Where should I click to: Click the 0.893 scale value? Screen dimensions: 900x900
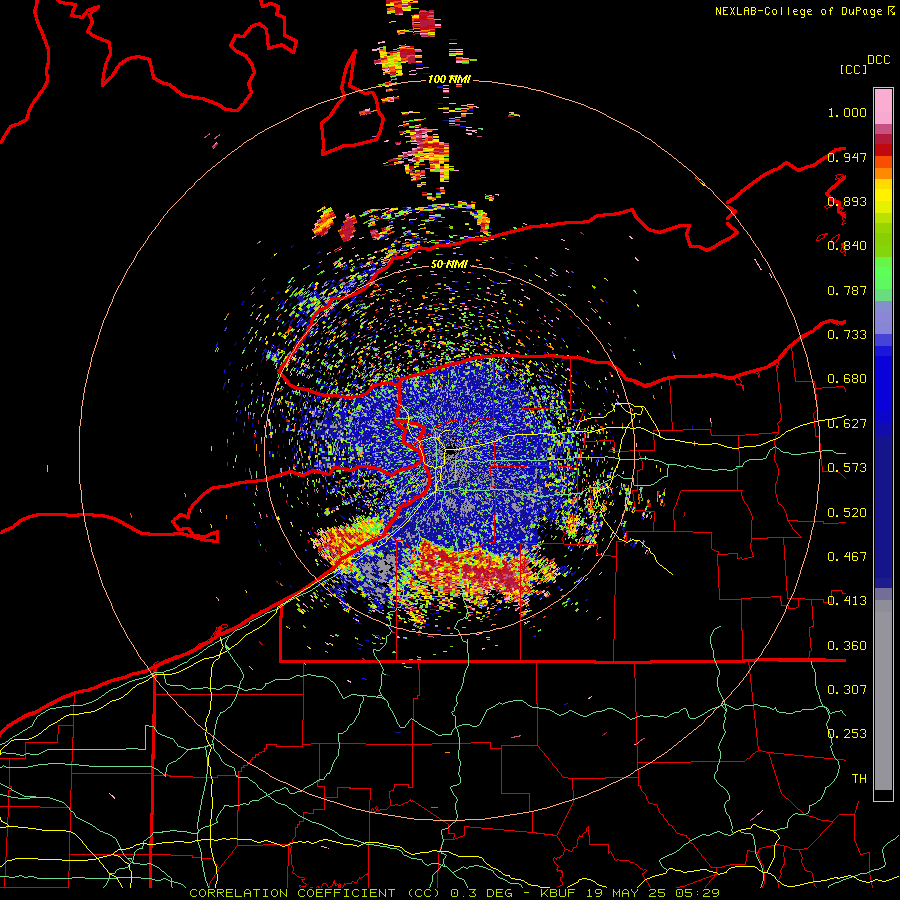pyautogui.click(x=847, y=202)
